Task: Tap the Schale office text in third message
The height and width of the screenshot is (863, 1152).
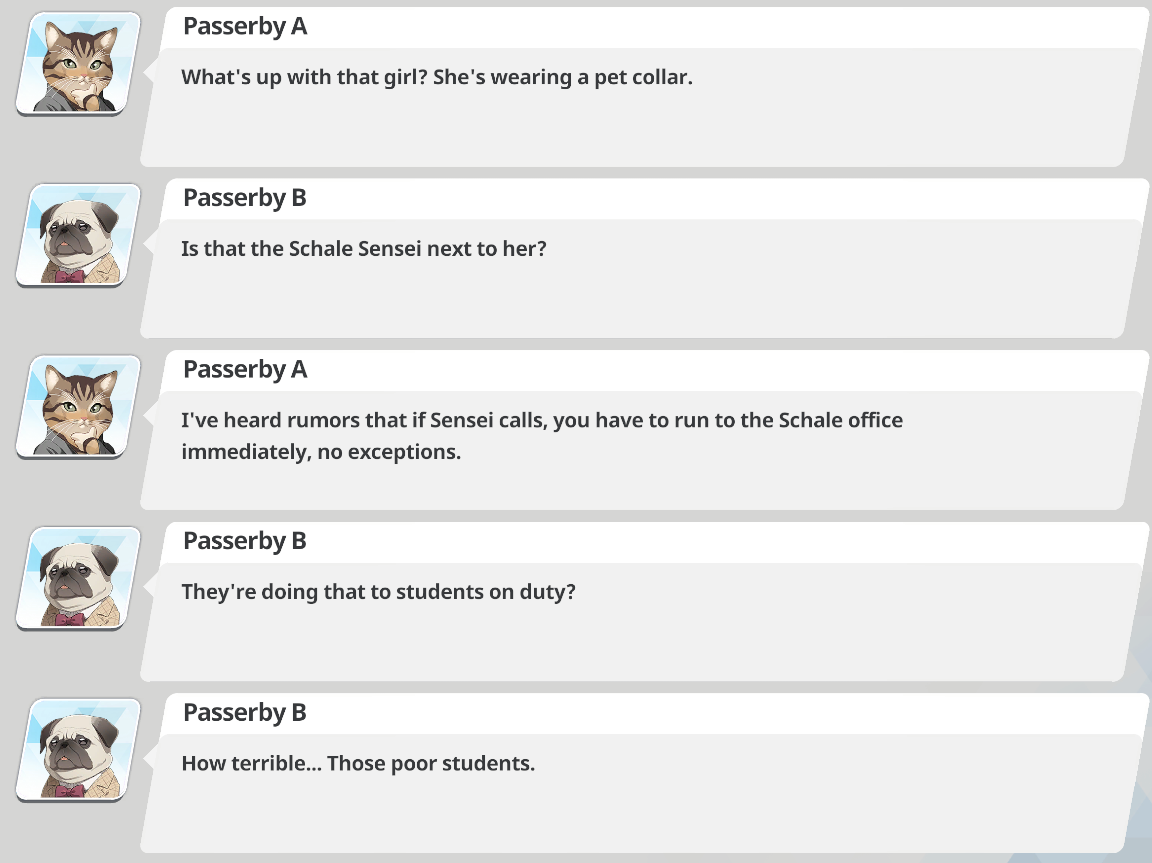Action: tap(840, 420)
